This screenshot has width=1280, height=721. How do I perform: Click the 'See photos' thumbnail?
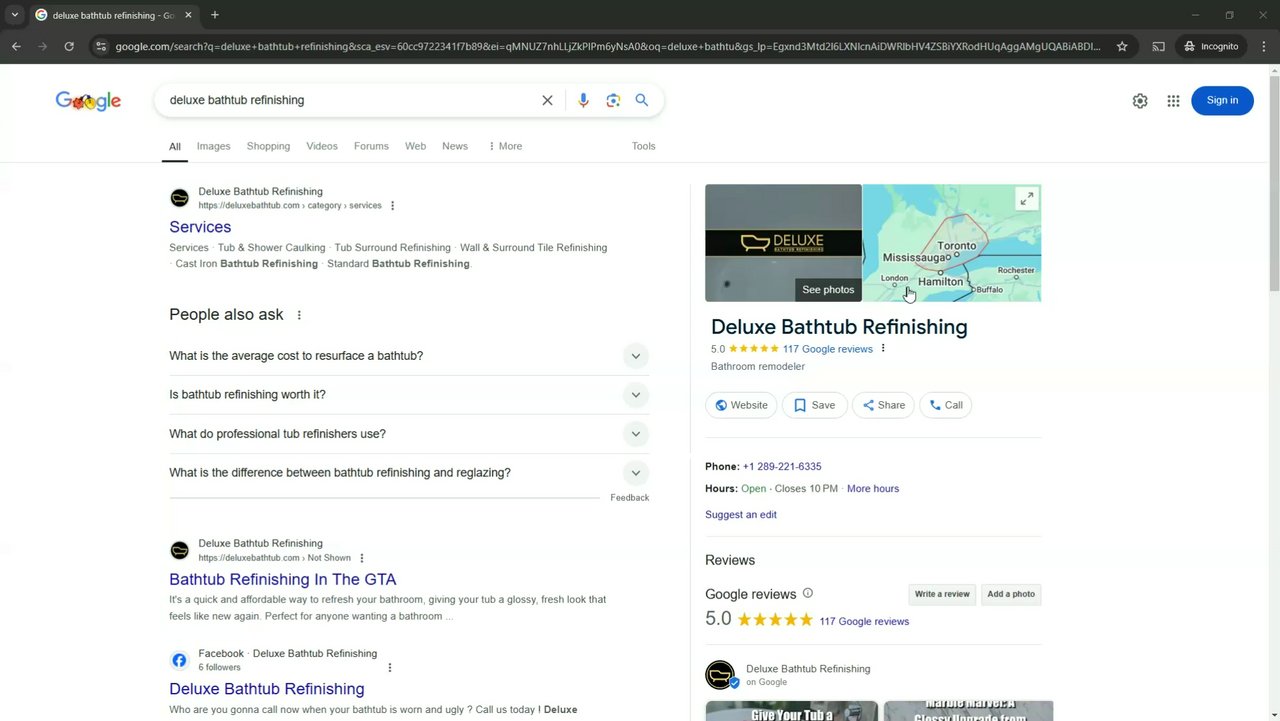[783, 243]
